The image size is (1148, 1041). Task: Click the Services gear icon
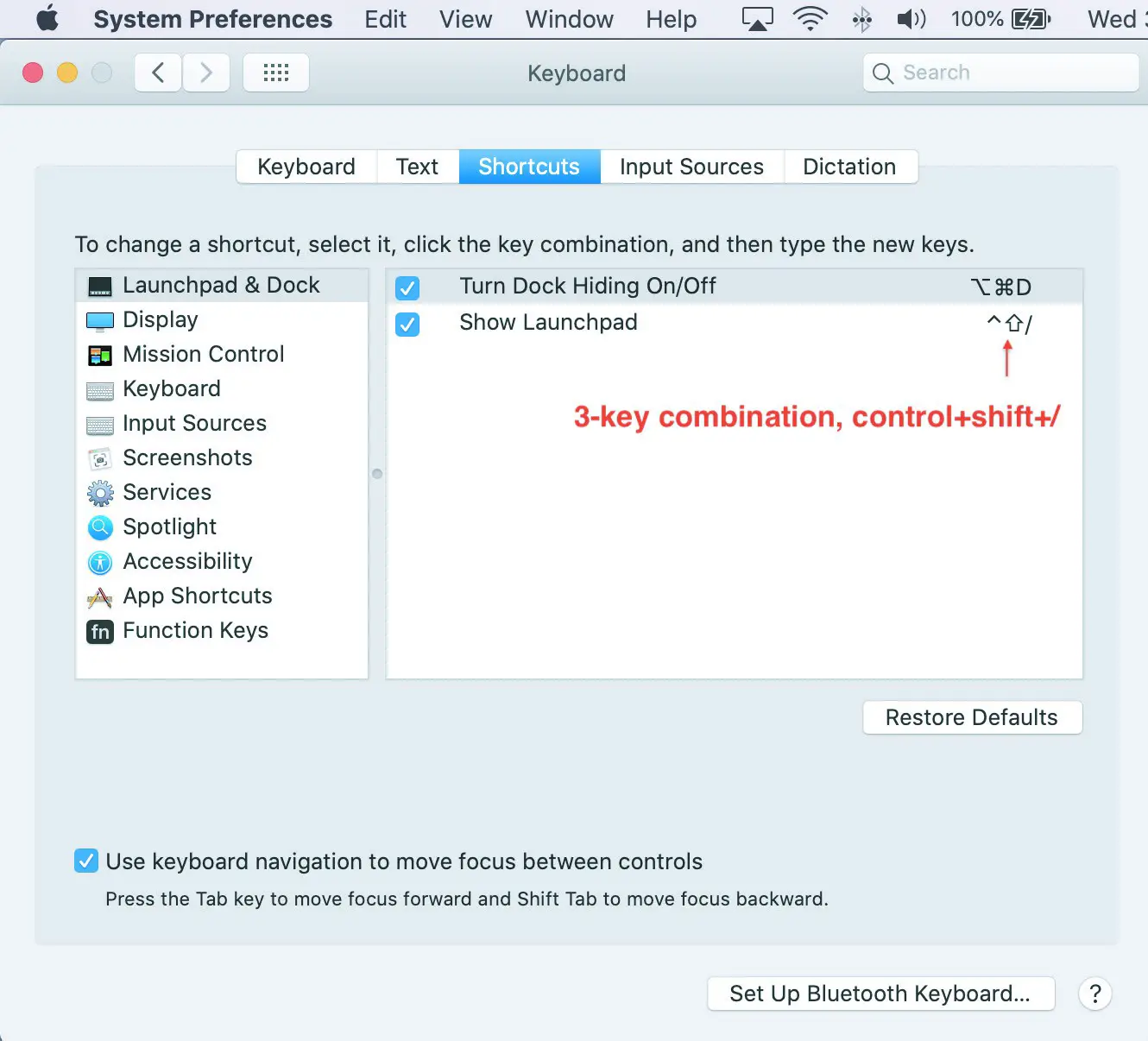[100, 493]
